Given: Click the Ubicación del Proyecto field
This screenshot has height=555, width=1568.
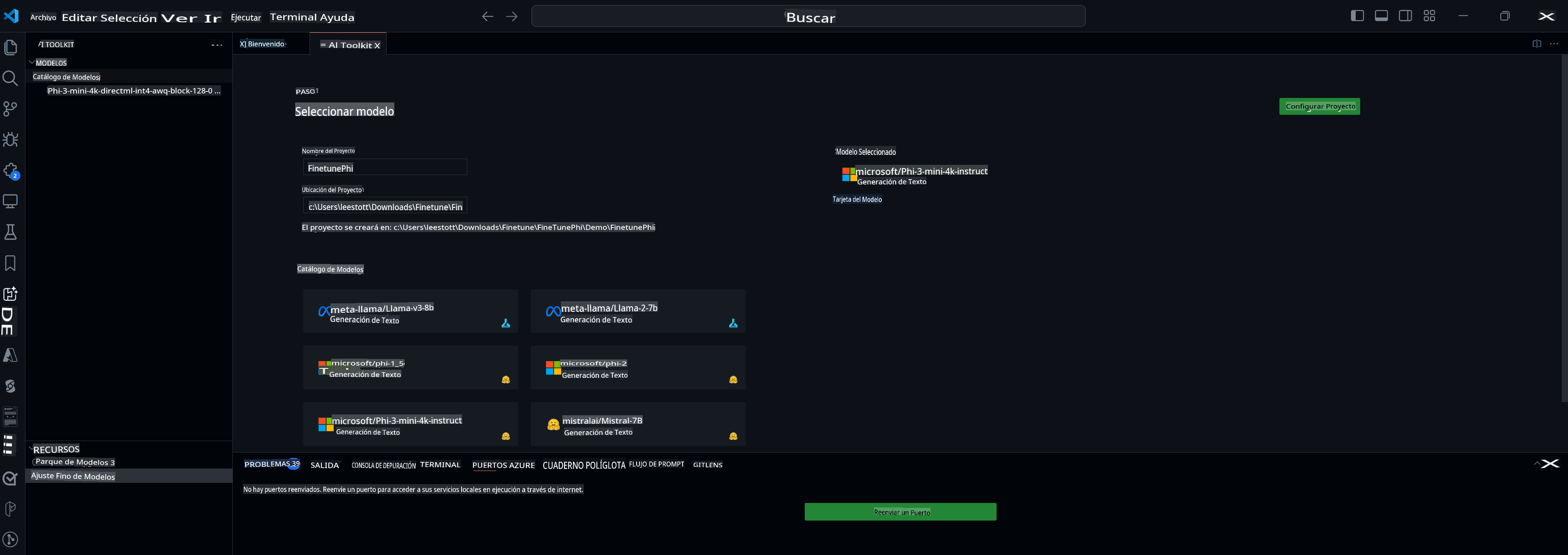Looking at the screenshot, I should click(385, 206).
